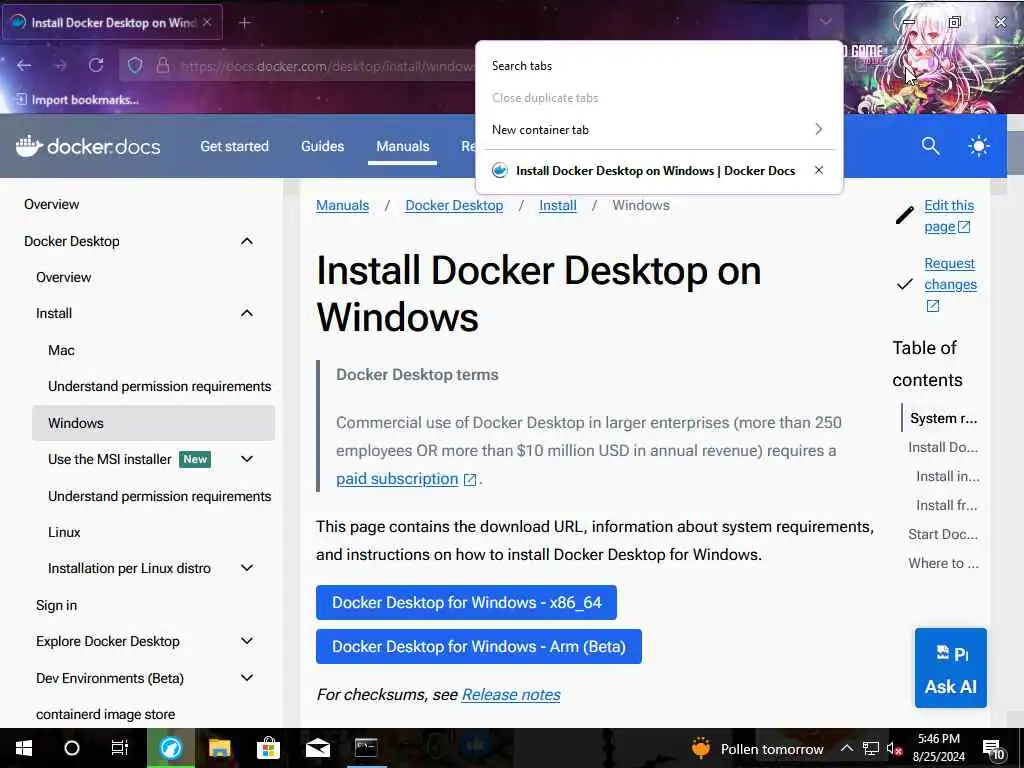Select Search tabs menu entry
Screen dimensions: 1024x768
[x=660, y=66]
